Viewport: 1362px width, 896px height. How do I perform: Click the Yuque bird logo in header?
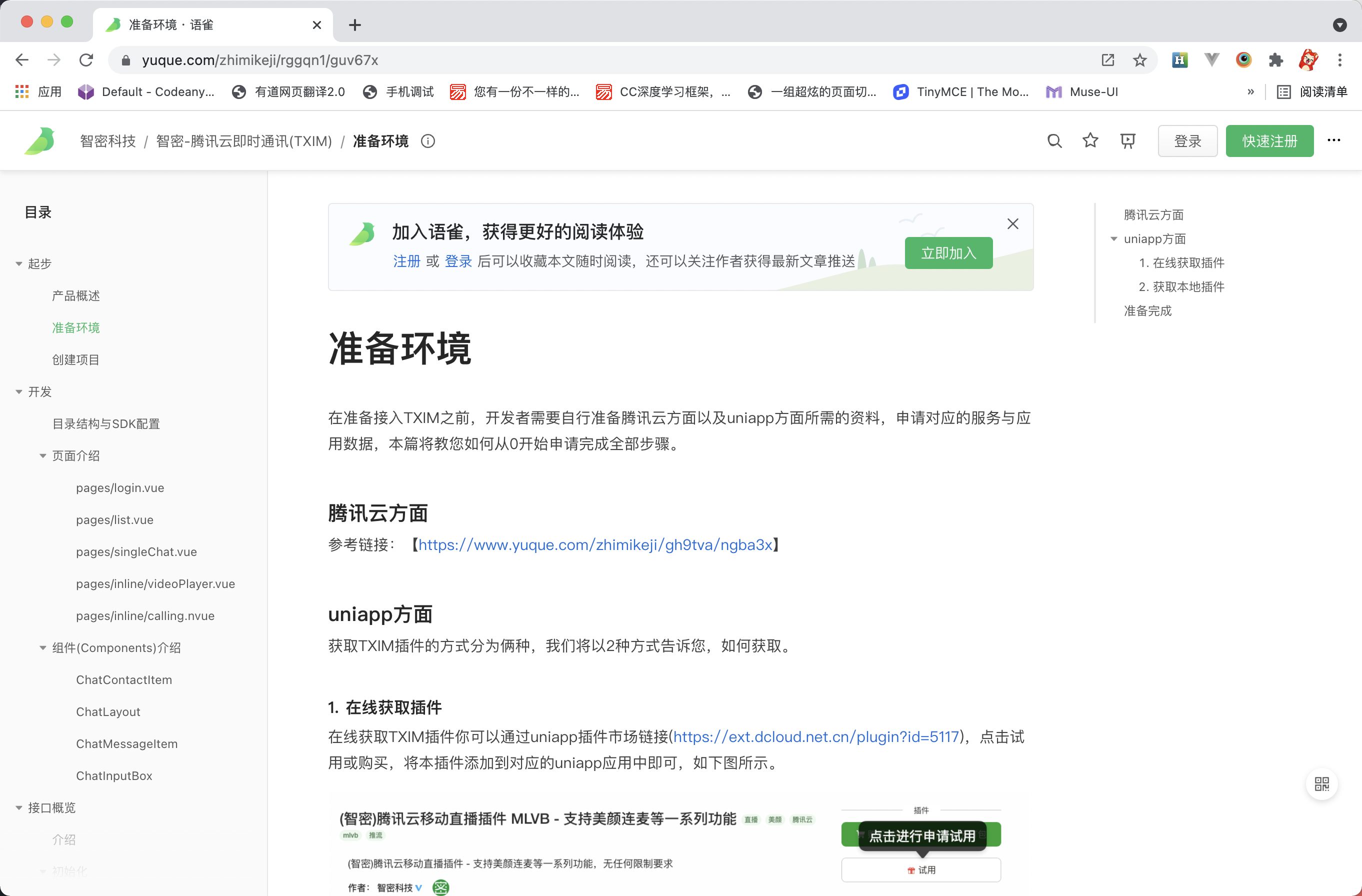point(39,141)
